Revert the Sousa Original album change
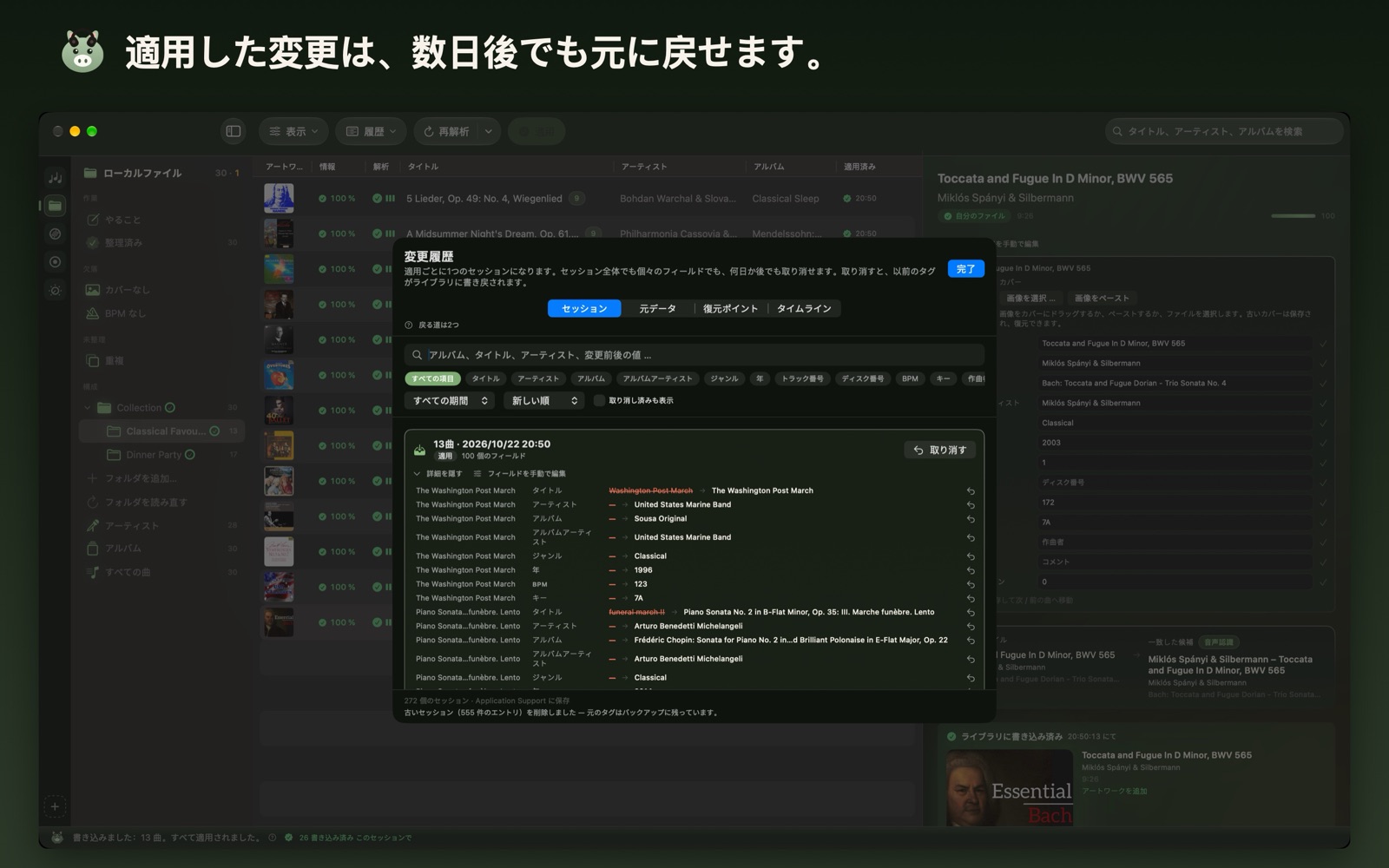 [x=971, y=519]
